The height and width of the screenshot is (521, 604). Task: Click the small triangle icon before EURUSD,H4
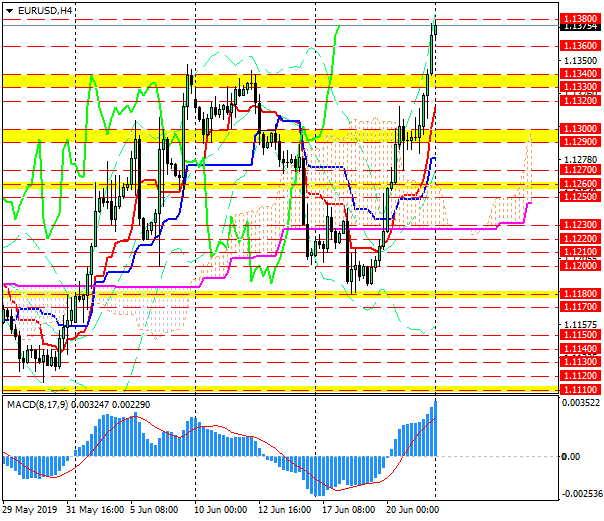pyautogui.click(x=9, y=9)
